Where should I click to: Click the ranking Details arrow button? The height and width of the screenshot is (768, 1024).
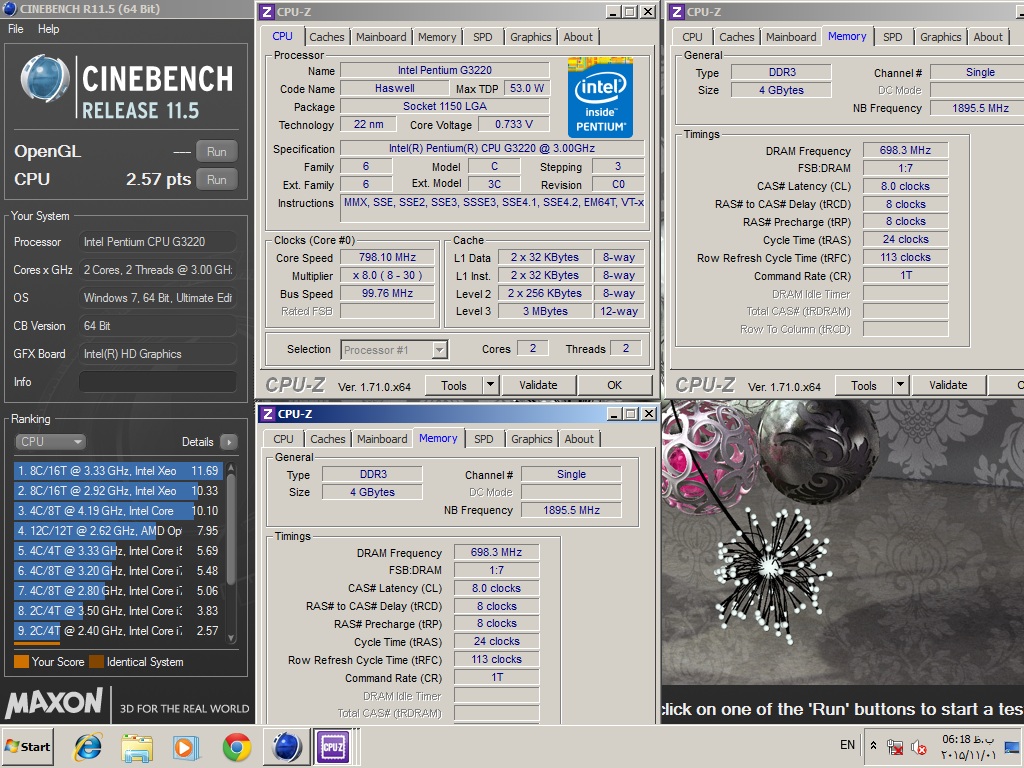(x=229, y=442)
